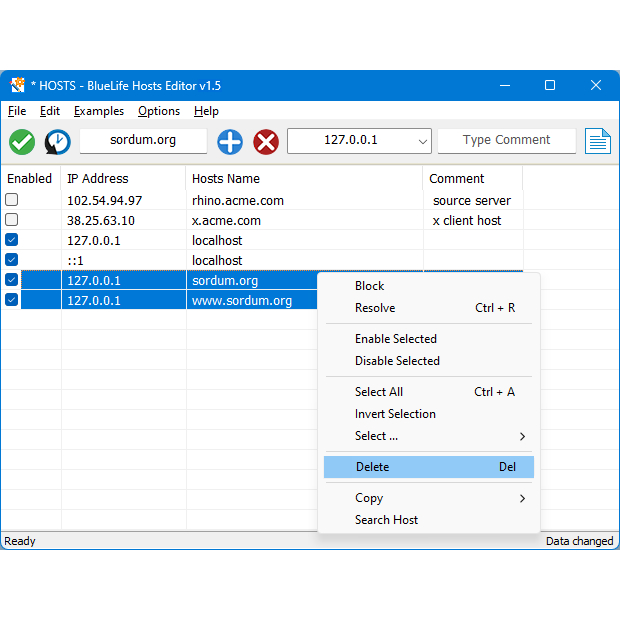The height and width of the screenshot is (620, 620).
Task: Choose Select All in context menu
Action: [x=429, y=392]
